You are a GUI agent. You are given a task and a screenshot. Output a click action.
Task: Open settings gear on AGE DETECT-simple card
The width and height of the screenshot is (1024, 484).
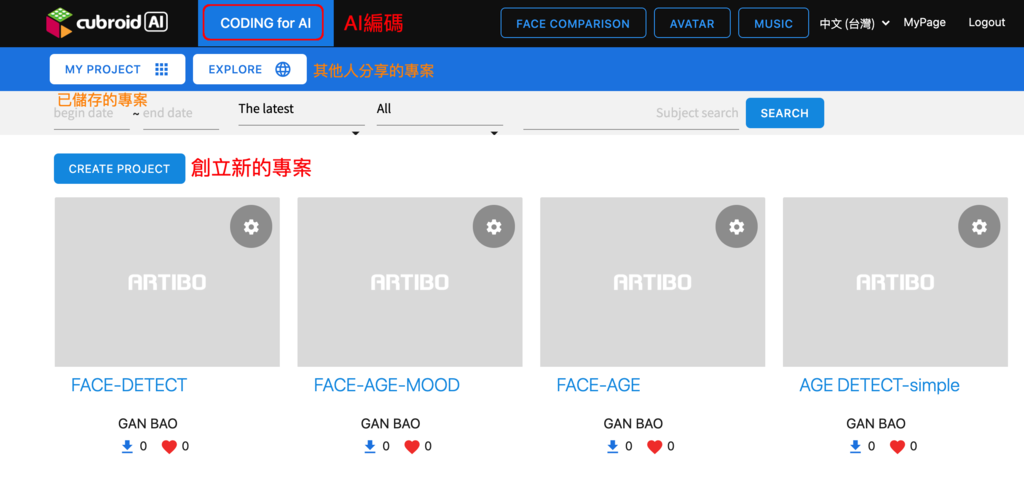pyautogui.click(x=979, y=227)
